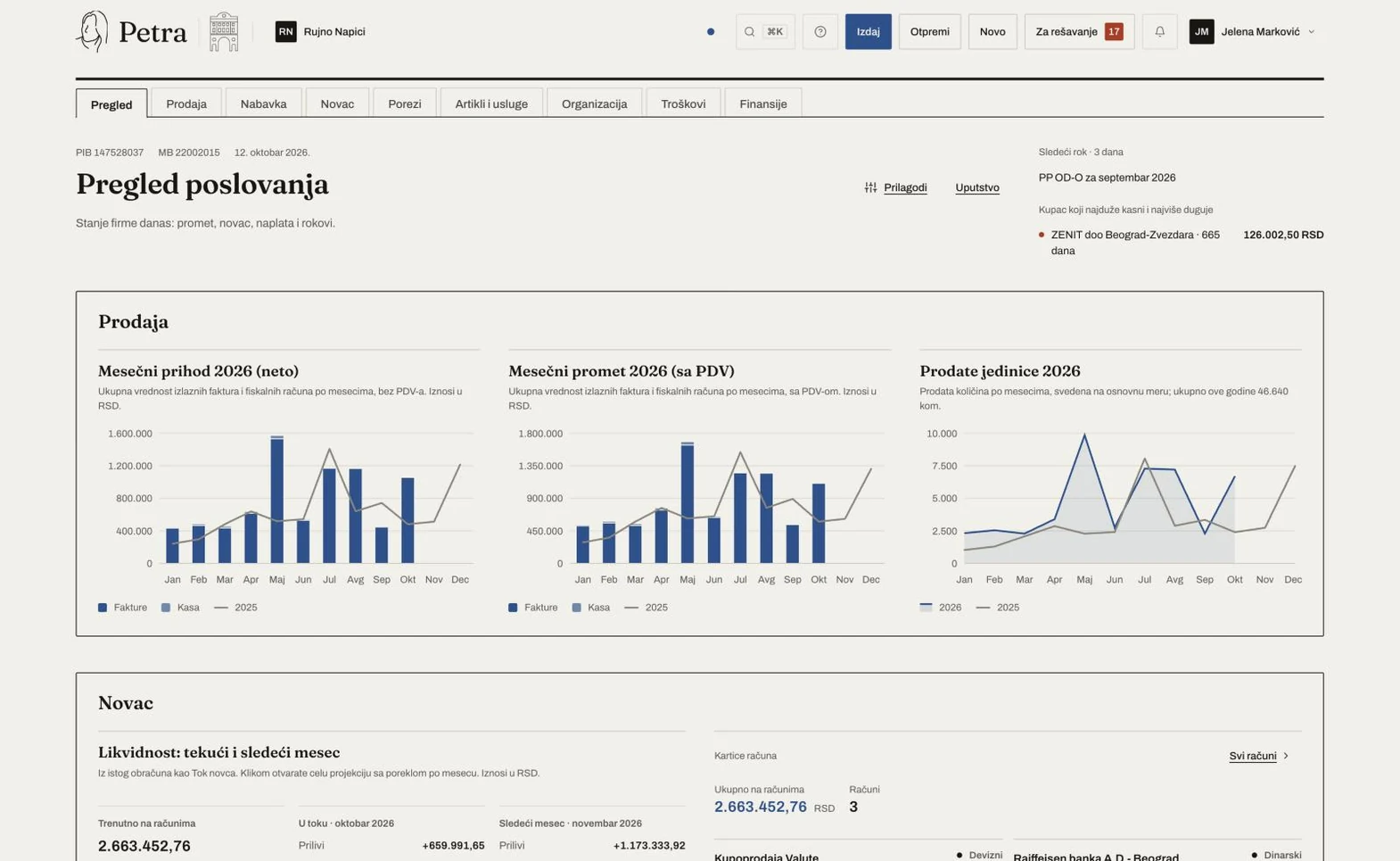Open notifications with the bell icon
1400x861 pixels.
pos(1160,31)
